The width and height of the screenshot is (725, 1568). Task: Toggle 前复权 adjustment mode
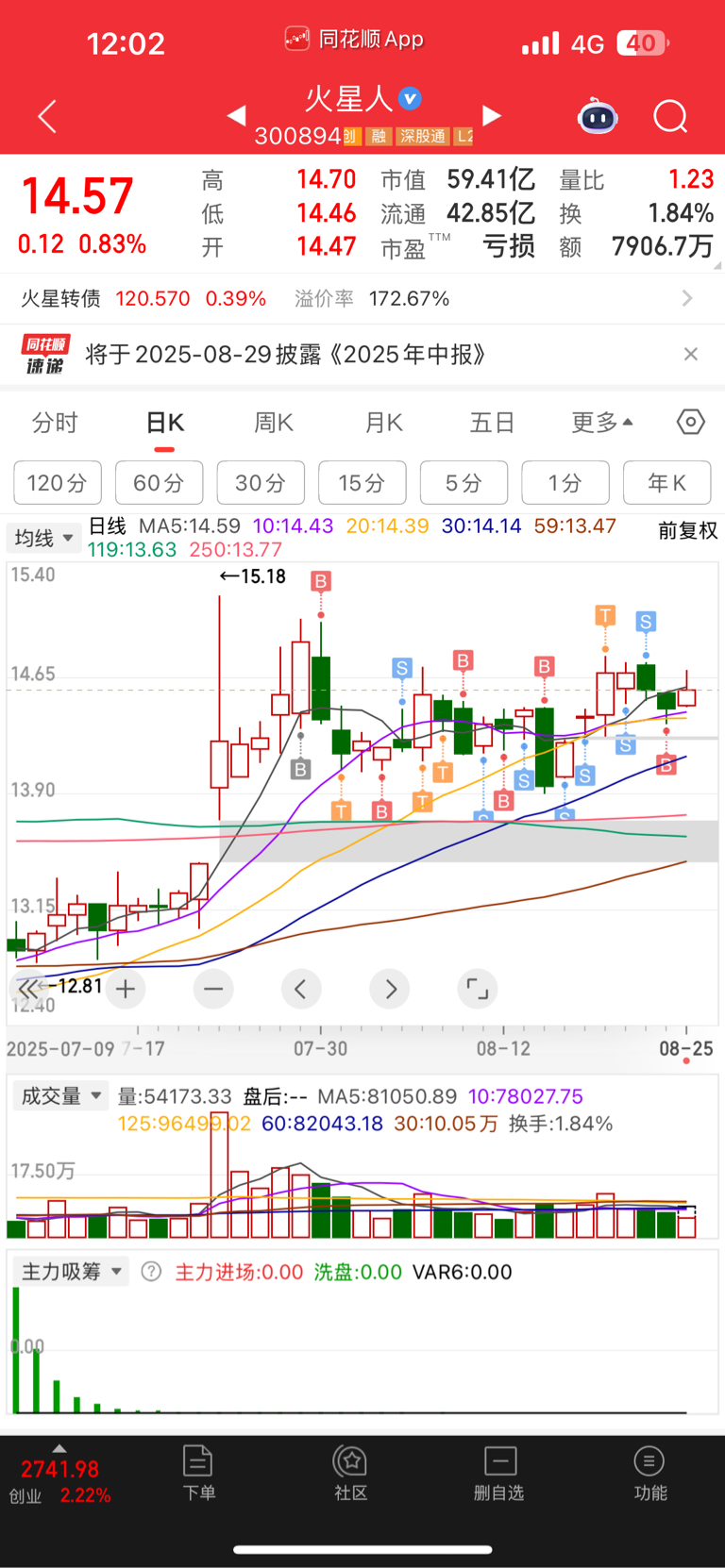click(688, 531)
